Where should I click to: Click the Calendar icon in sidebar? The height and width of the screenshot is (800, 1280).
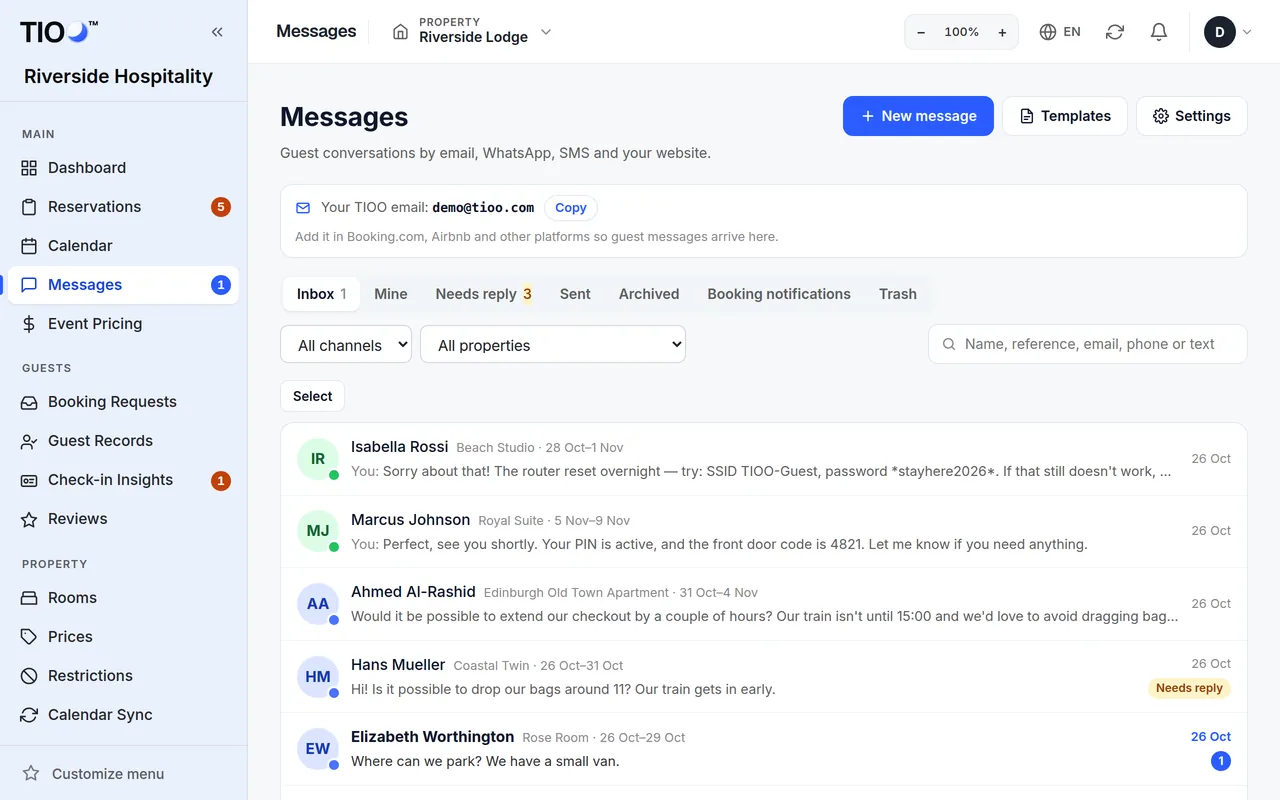(x=29, y=246)
